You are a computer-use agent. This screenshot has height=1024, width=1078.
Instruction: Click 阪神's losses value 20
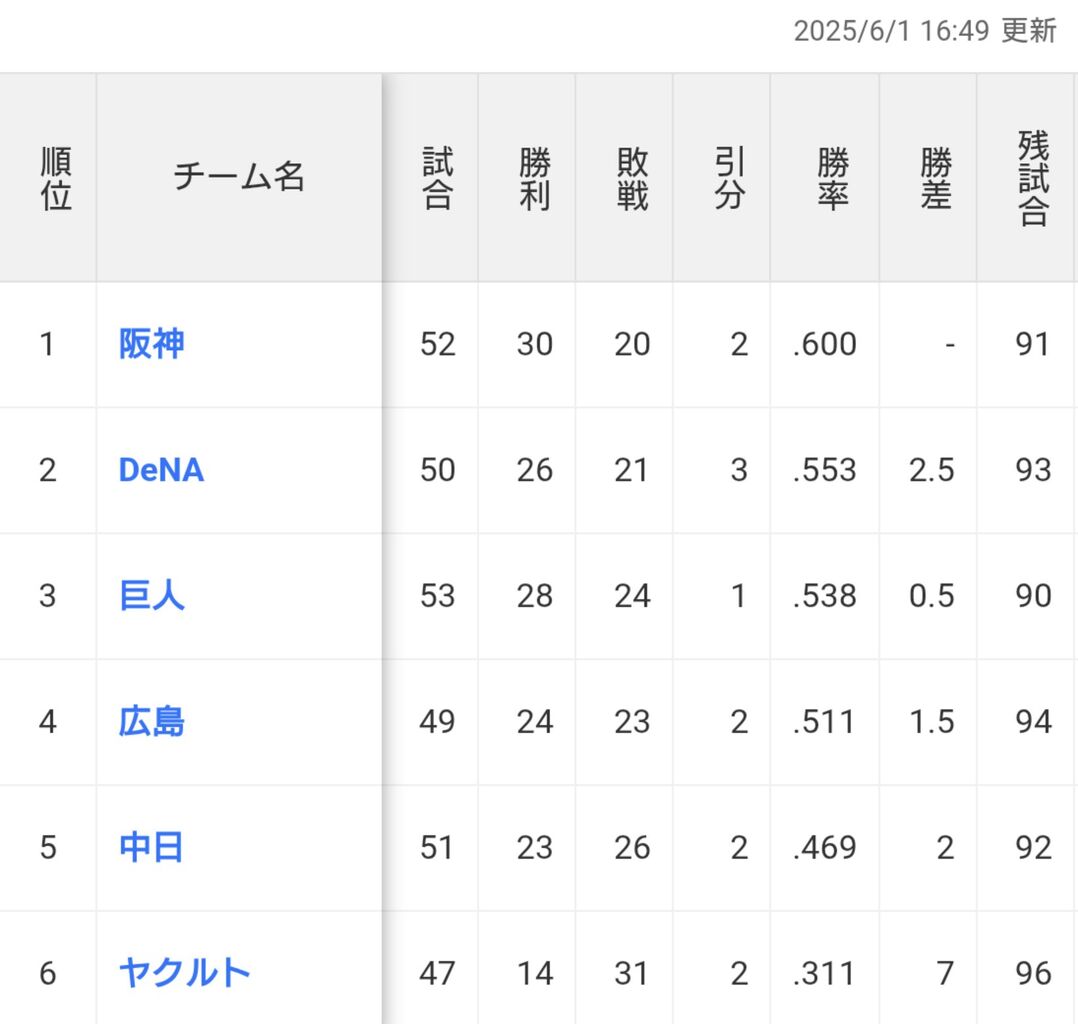point(632,344)
